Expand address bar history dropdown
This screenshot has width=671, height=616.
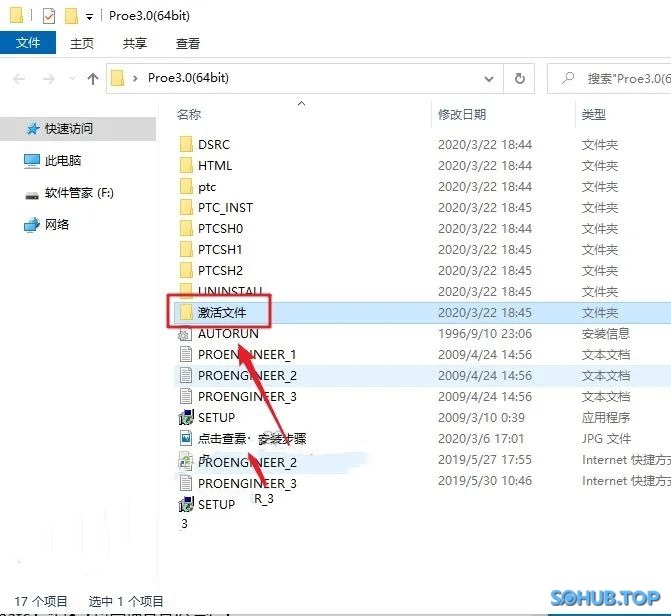[489, 79]
